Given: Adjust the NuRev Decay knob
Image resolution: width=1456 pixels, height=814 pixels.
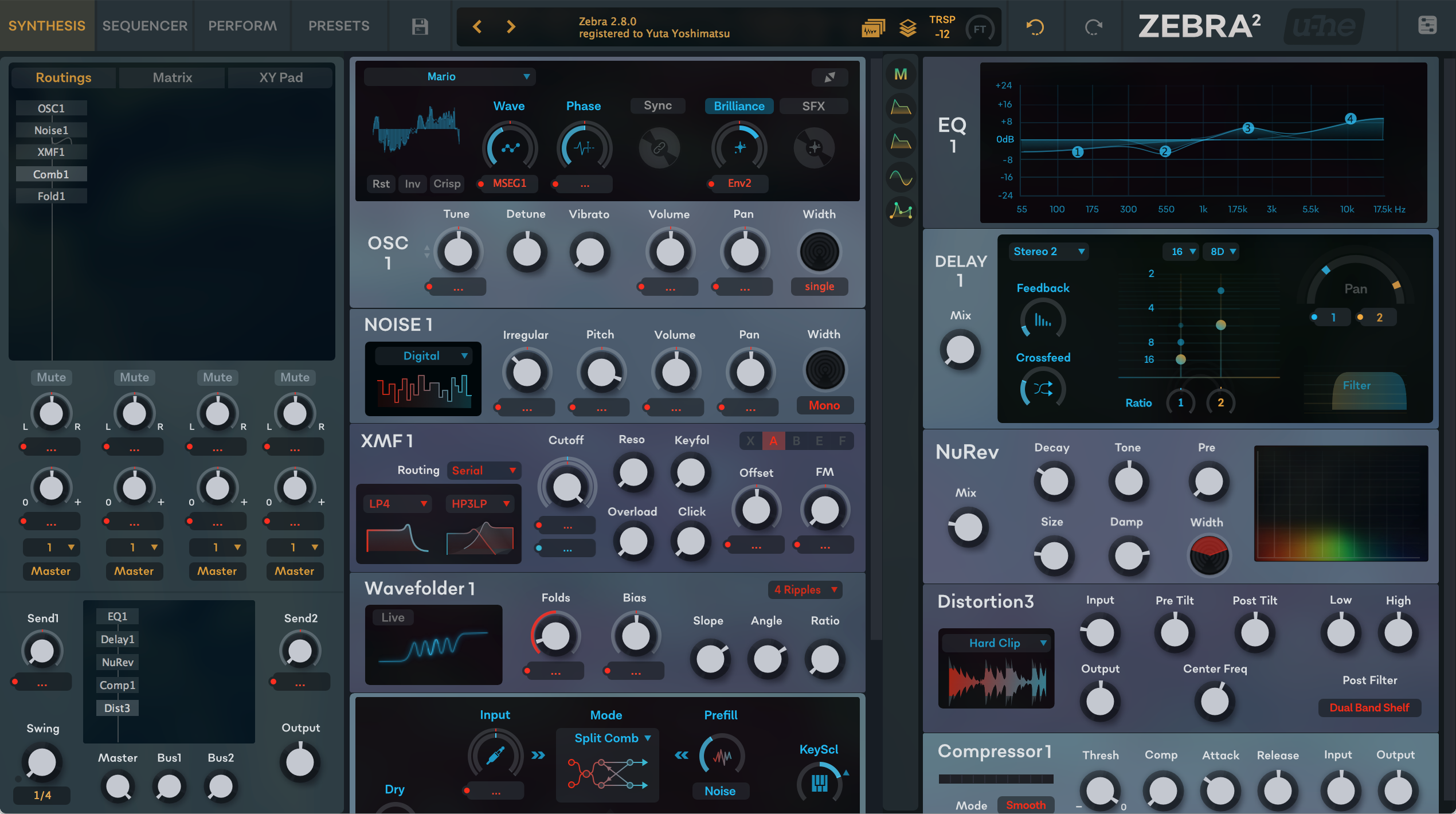Looking at the screenshot, I should click(1054, 480).
